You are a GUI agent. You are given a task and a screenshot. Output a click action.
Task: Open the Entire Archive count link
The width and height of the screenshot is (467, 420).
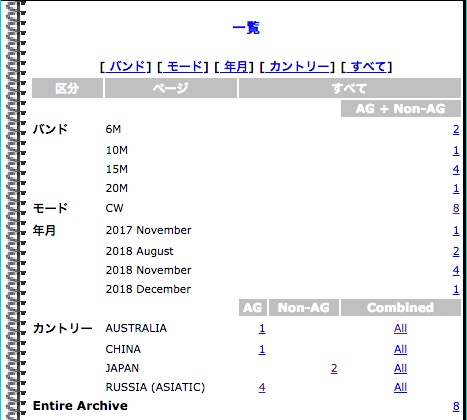[456, 406]
